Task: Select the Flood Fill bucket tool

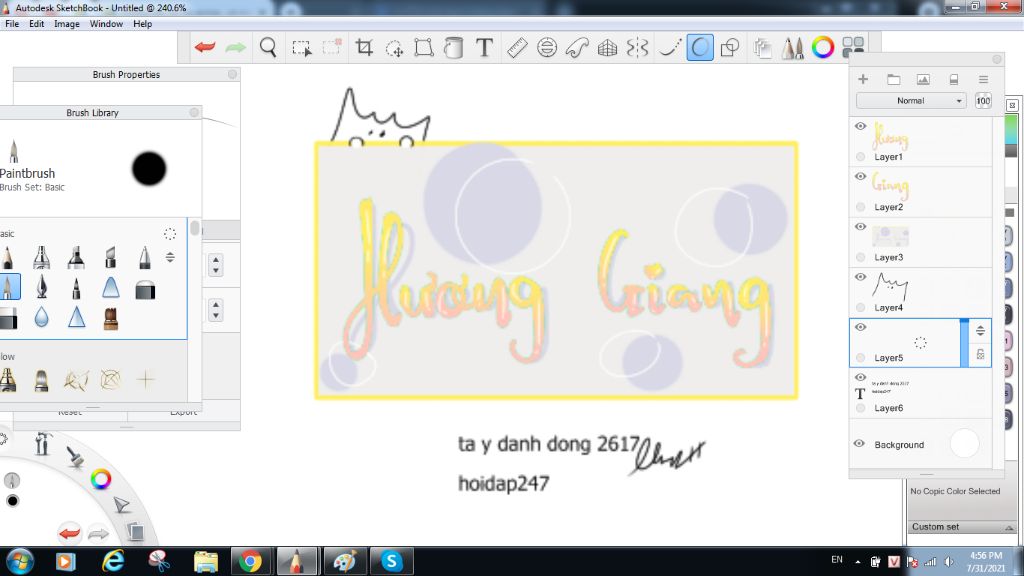Action: pyautogui.click(x=453, y=47)
